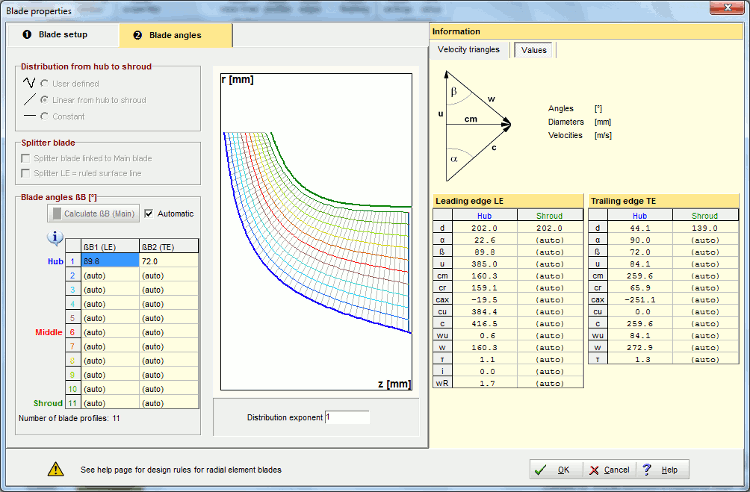Select row 11 Shroud ßB2 auto cell
This screenshot has height=492, width=750.
tap(169, 403)
